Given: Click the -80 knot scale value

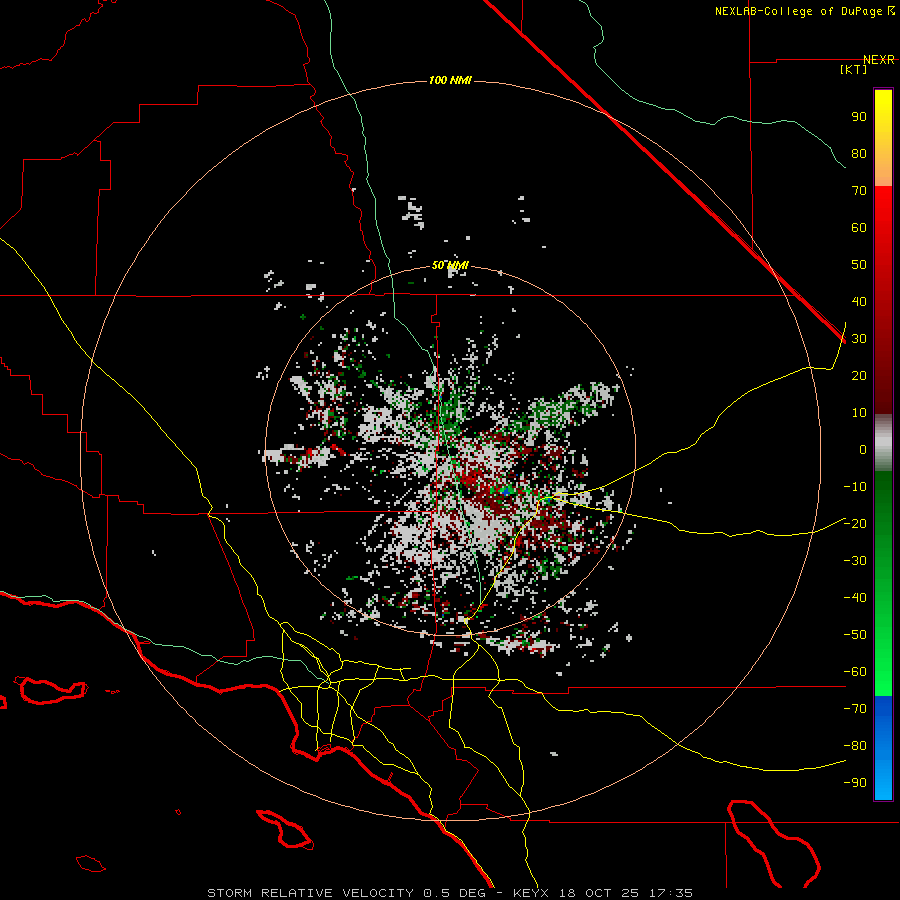Looking at the screenshot, I should 855,746.
